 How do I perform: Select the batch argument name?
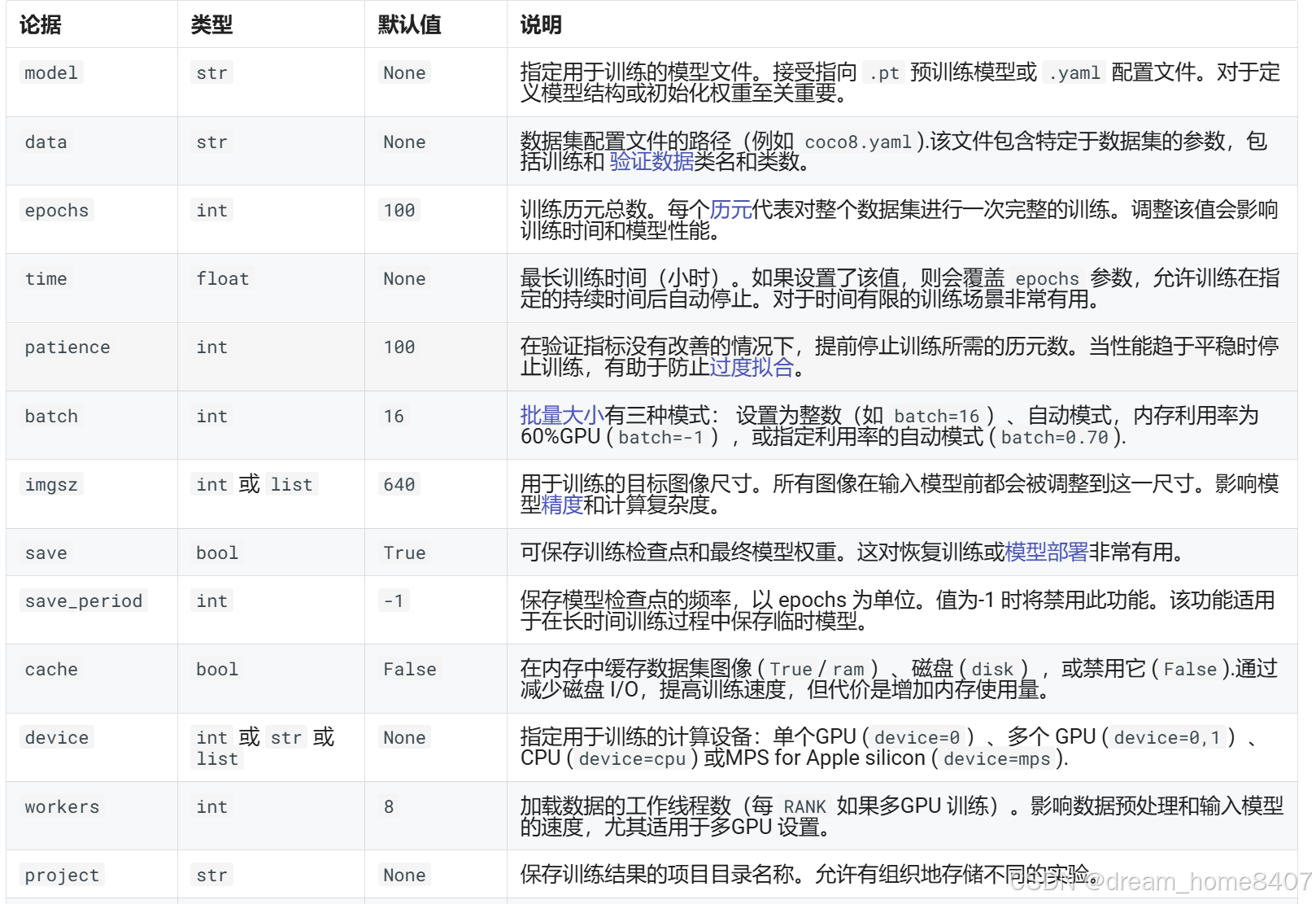click(51, 417)
